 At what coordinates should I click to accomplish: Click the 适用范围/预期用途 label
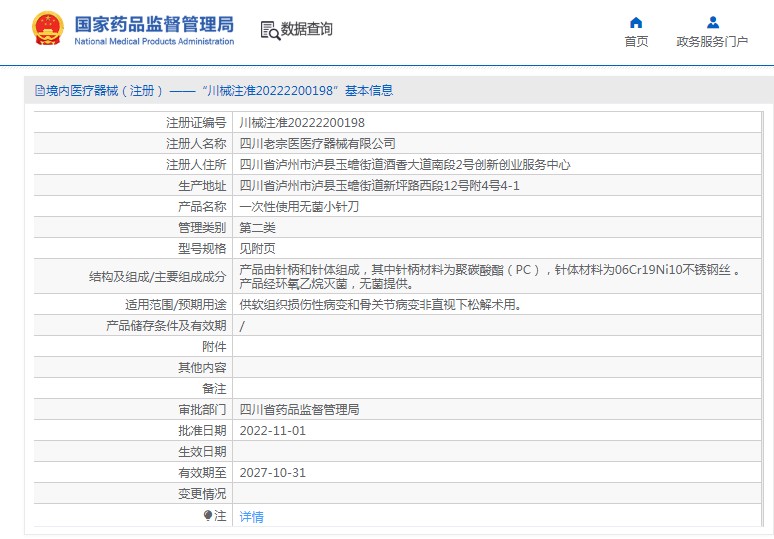click(176, 305)
